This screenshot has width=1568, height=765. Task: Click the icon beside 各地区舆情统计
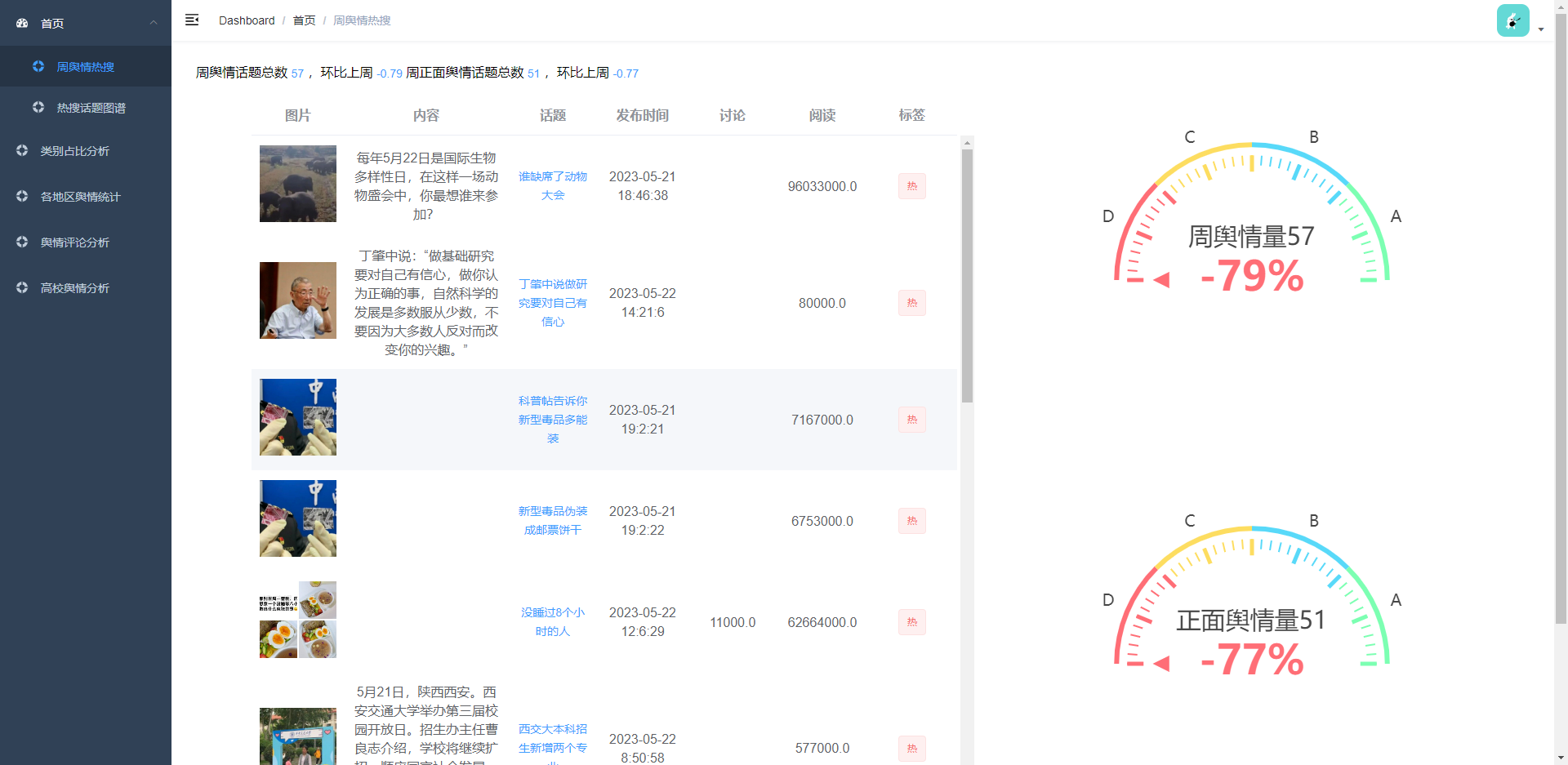pos(22,196)
